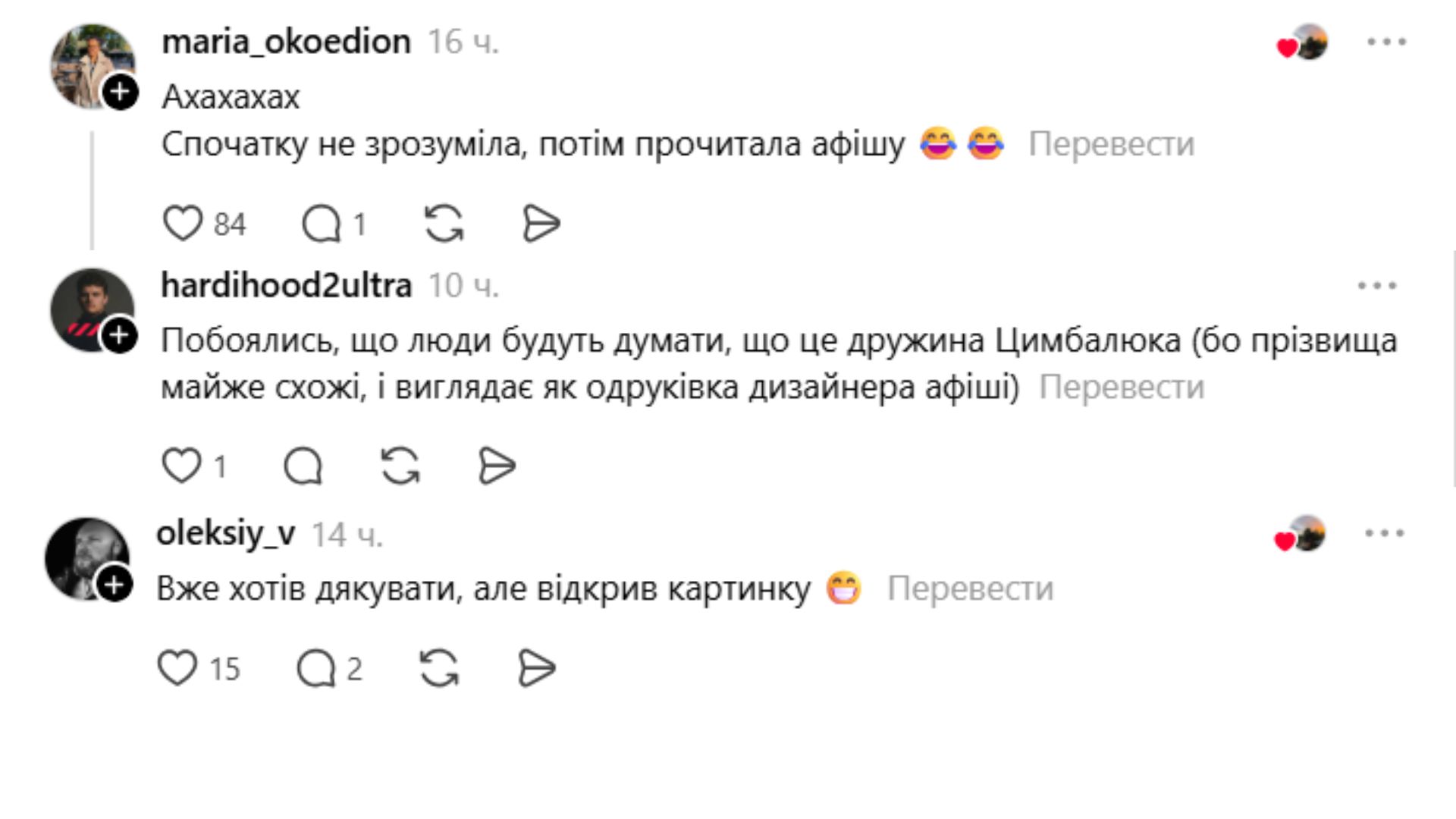Open more options for maria_okoedion's comment
Screen dimensions: 1456x819
[1386, 42]
